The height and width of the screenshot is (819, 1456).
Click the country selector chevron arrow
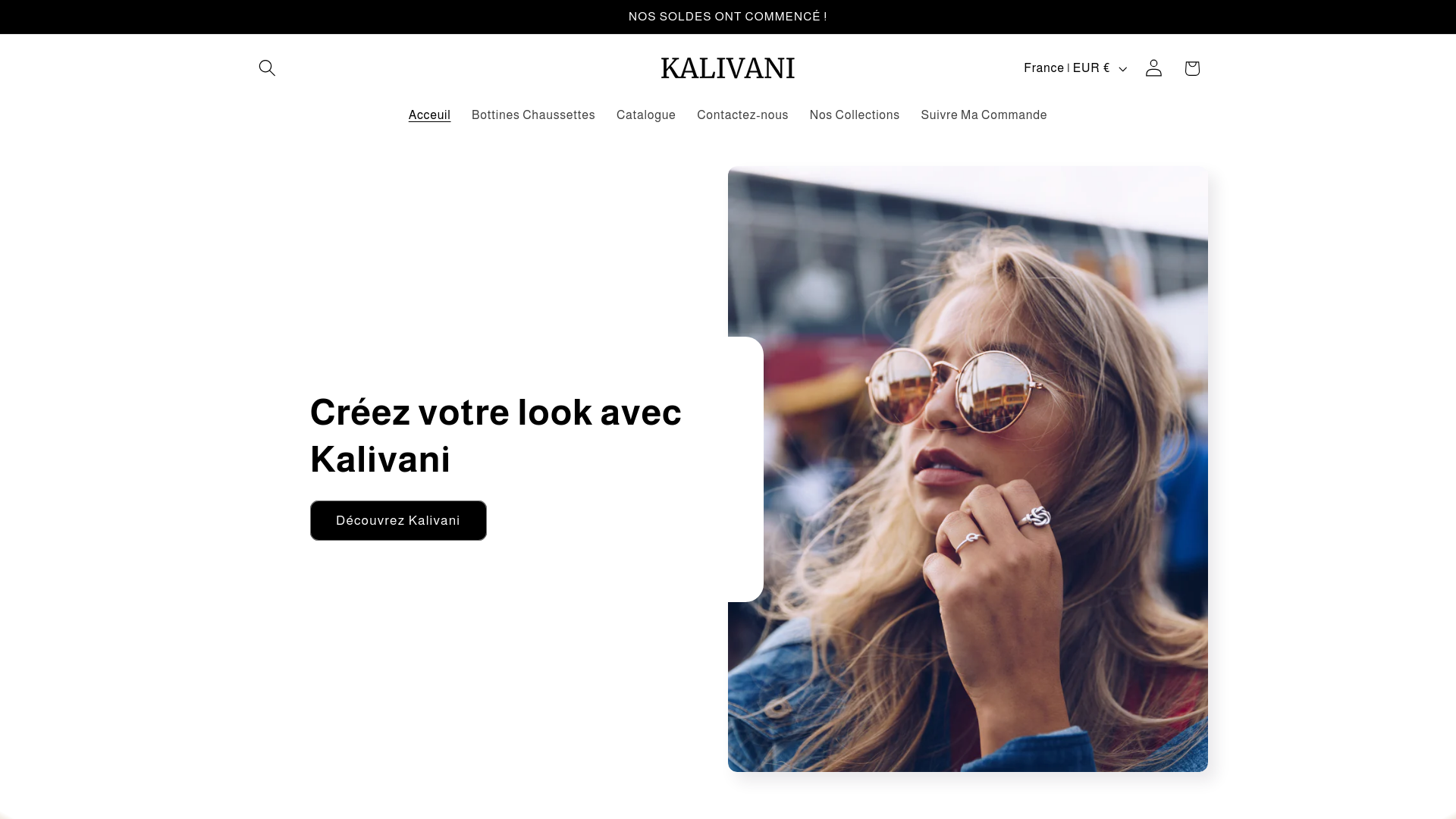coord(1123,69)
